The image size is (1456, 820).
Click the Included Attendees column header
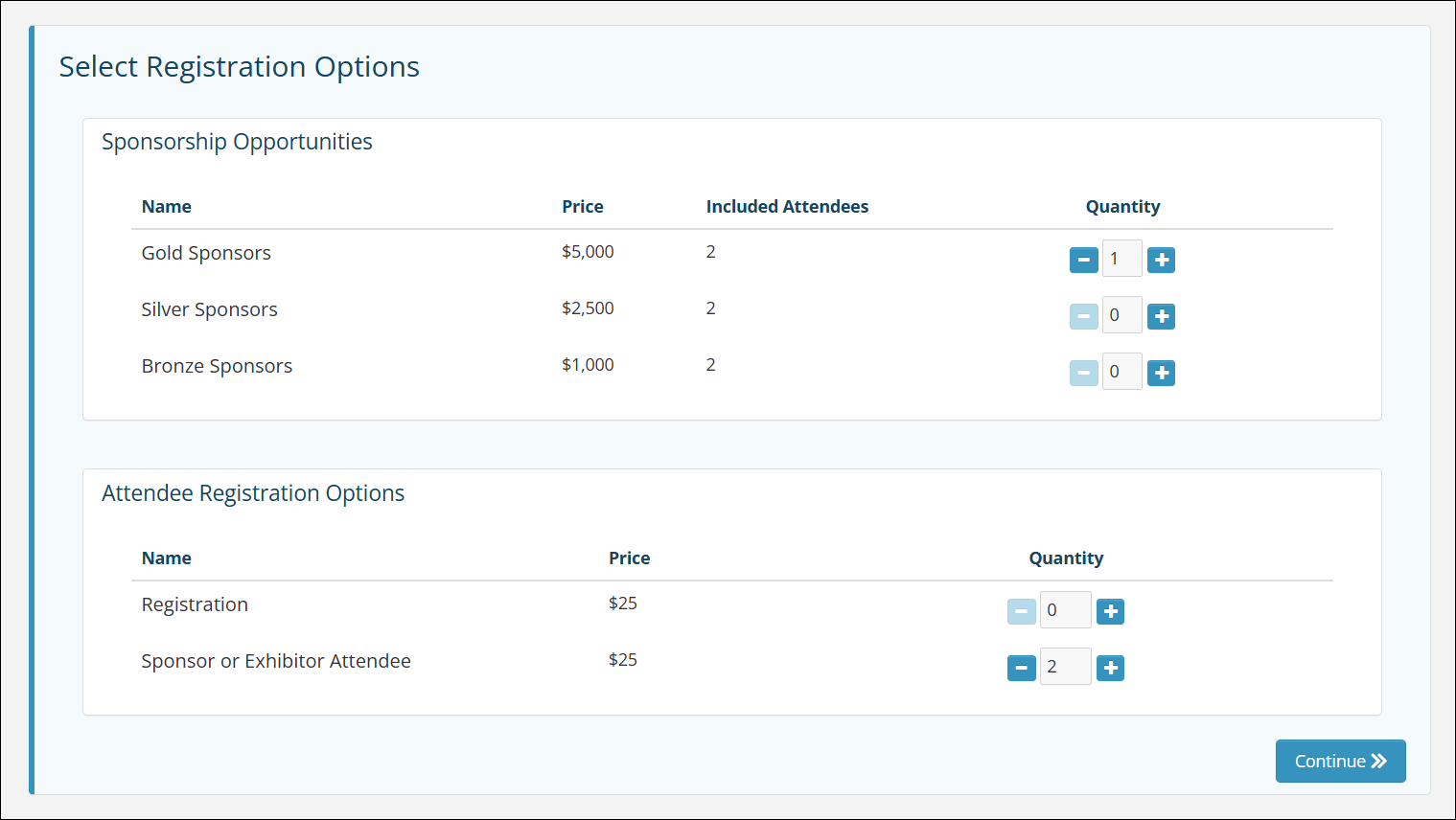click(x=787, y=207)
